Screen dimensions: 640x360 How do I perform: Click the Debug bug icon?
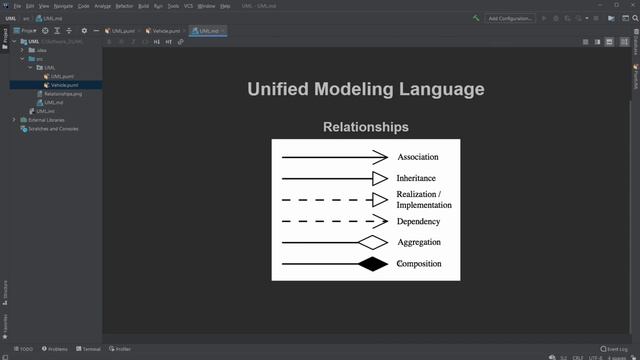pyautogui.click(x=556, y=18)
